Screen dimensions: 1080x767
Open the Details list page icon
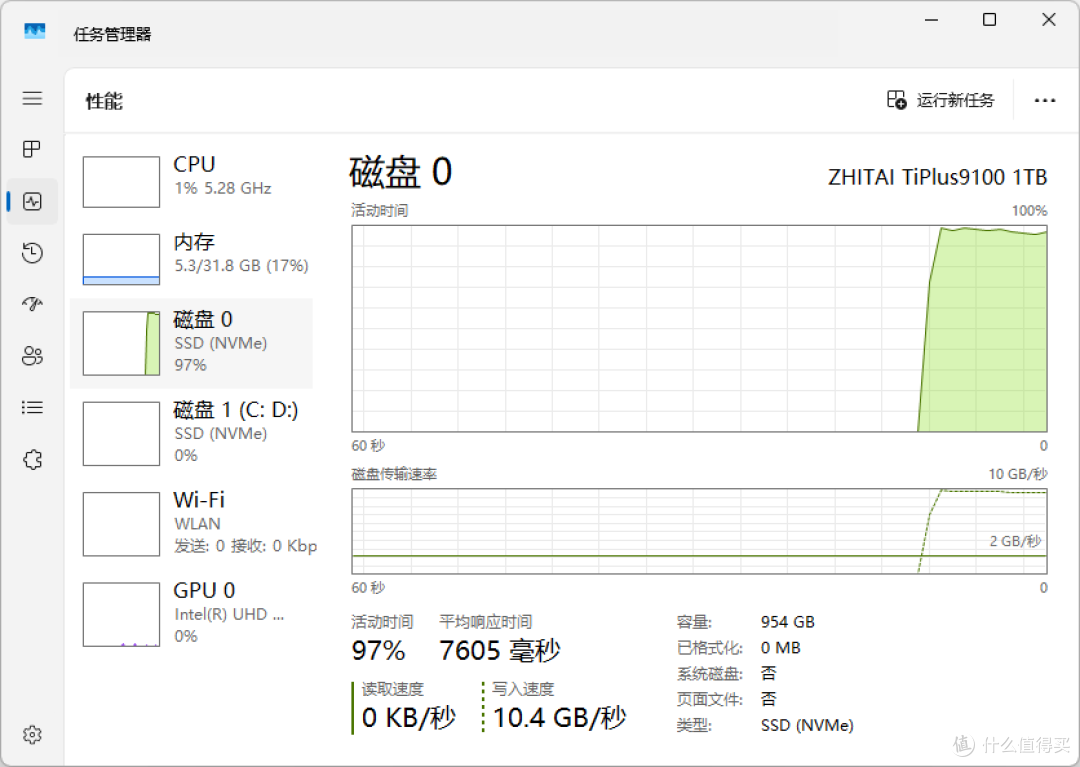[x=32, y=408]
